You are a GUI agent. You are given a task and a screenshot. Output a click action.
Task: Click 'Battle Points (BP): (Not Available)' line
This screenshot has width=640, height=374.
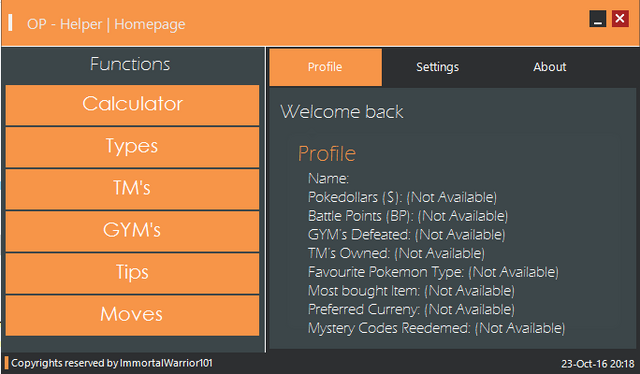click(x=408, y=216)
